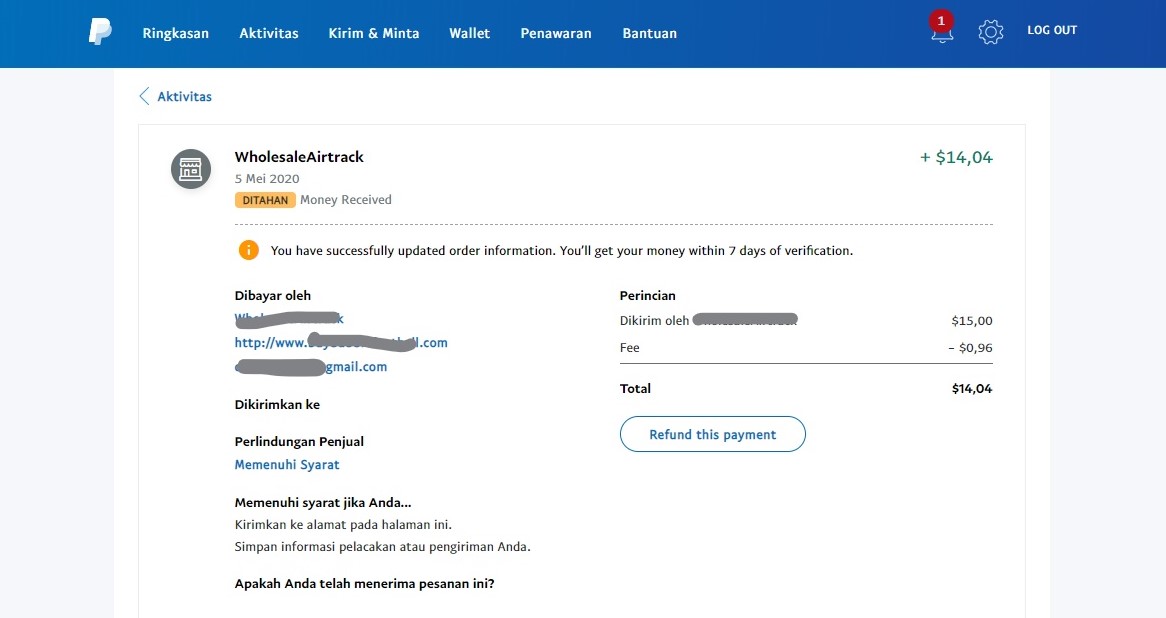This screenshot has height=618, width=1166.
Task: Click the order information updated message
Action: coord(561,251)
